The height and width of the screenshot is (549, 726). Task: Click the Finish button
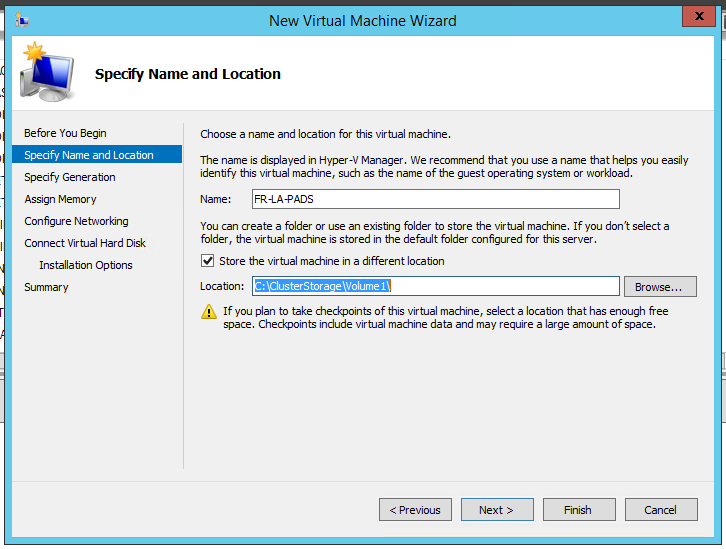tap(578, 510)
